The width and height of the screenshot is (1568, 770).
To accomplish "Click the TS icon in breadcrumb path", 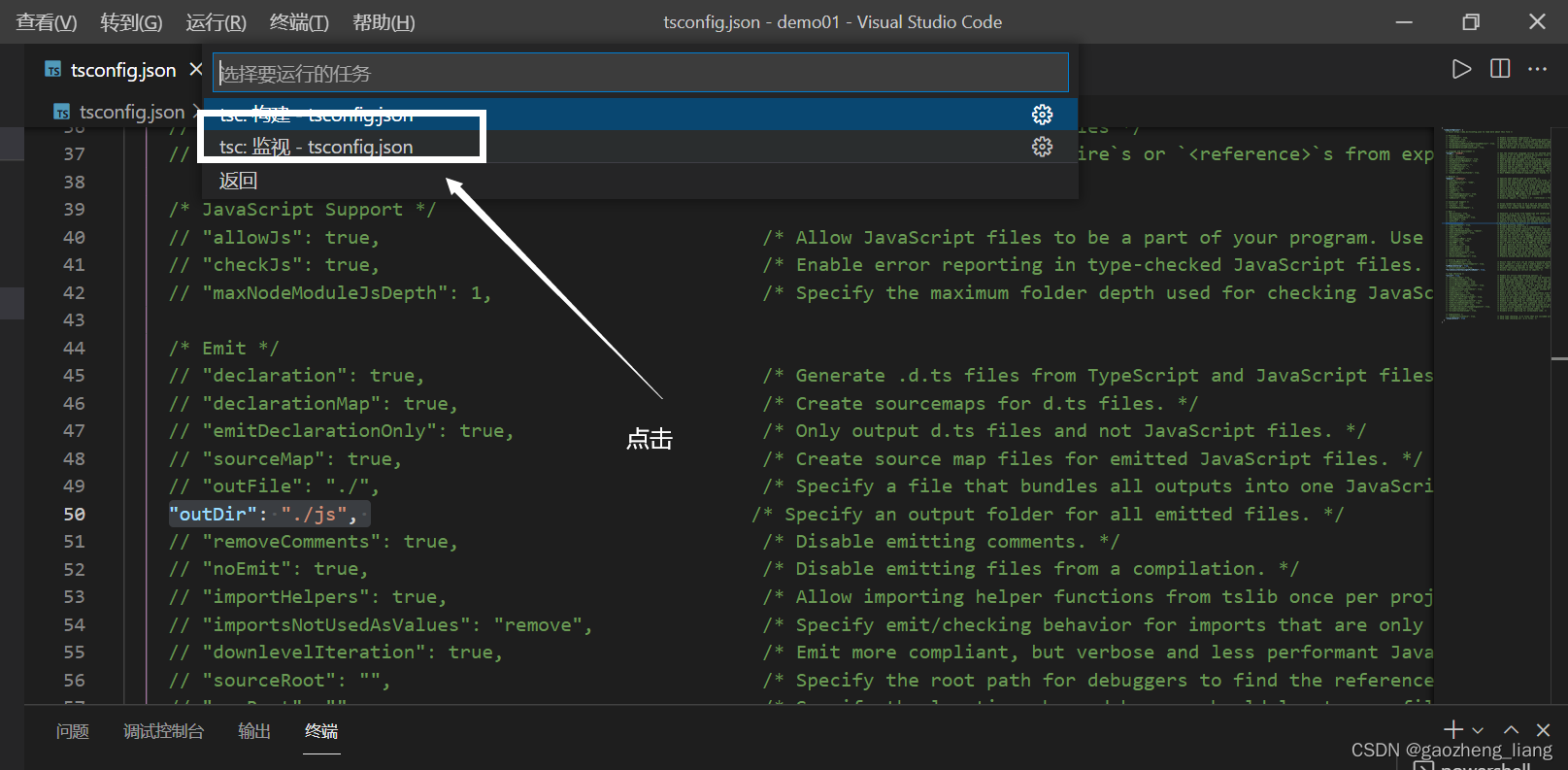I will (x=61, y=112).
